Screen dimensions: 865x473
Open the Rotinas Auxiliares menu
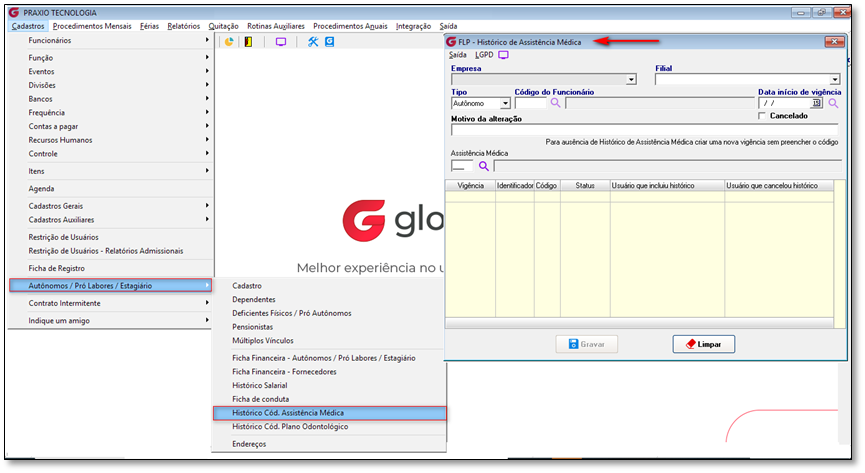[x=276, y=26]
